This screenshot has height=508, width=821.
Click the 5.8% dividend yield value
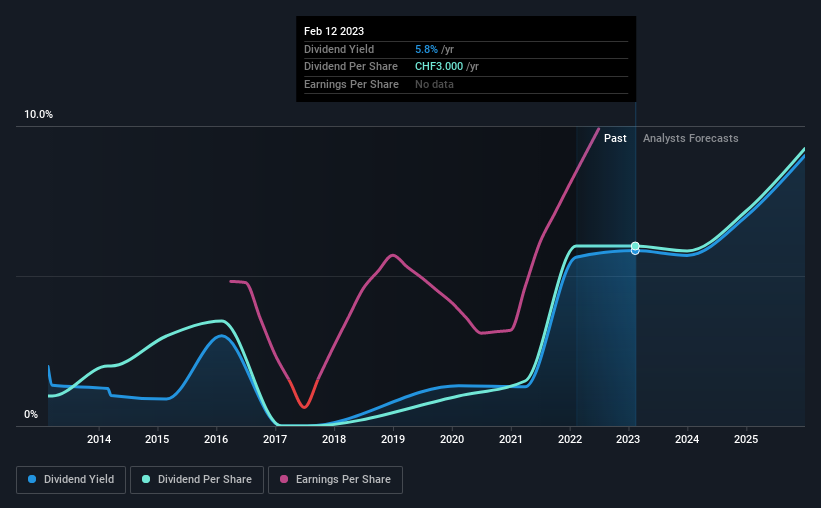coord(426,49)
